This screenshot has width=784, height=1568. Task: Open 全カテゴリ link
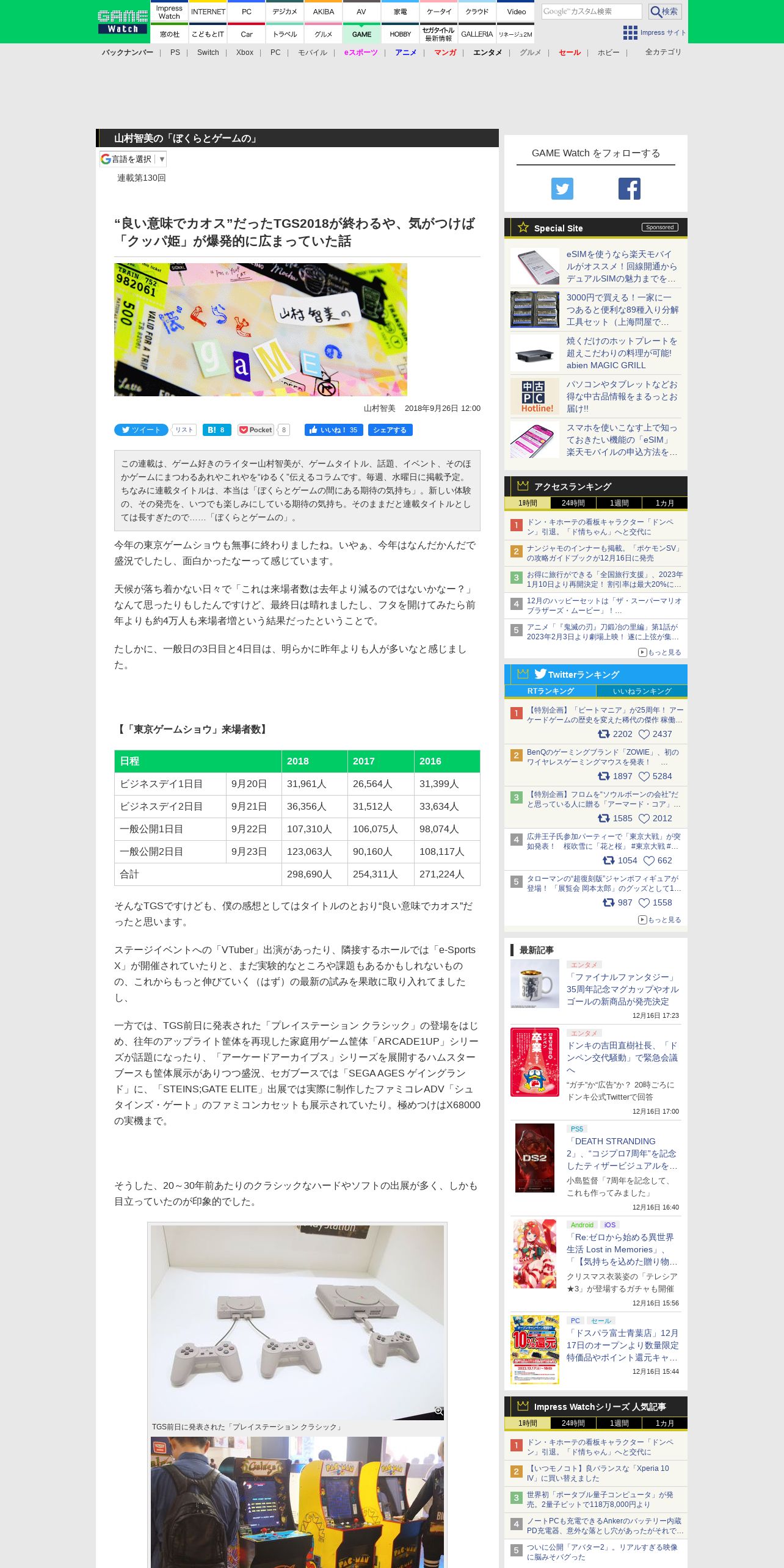(663, 53)
